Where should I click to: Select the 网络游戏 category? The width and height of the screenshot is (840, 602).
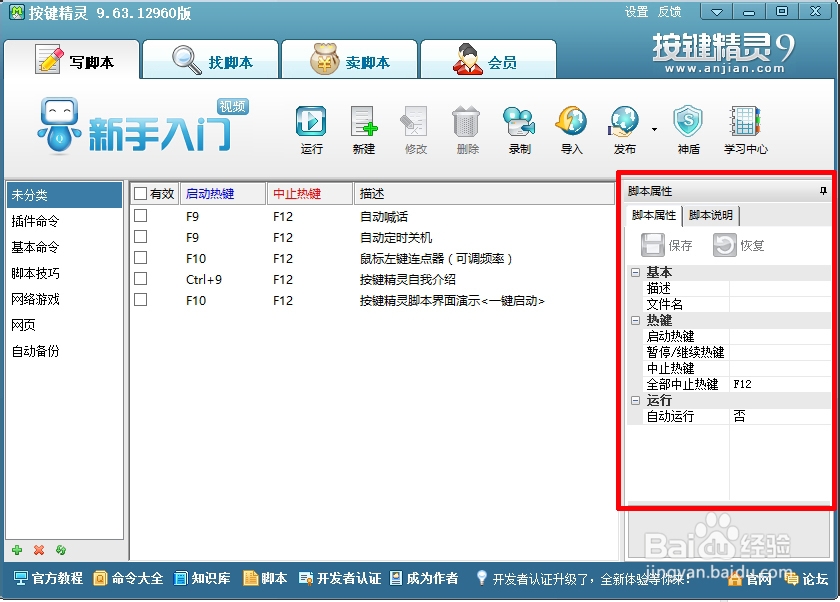[x=64, y=299]
